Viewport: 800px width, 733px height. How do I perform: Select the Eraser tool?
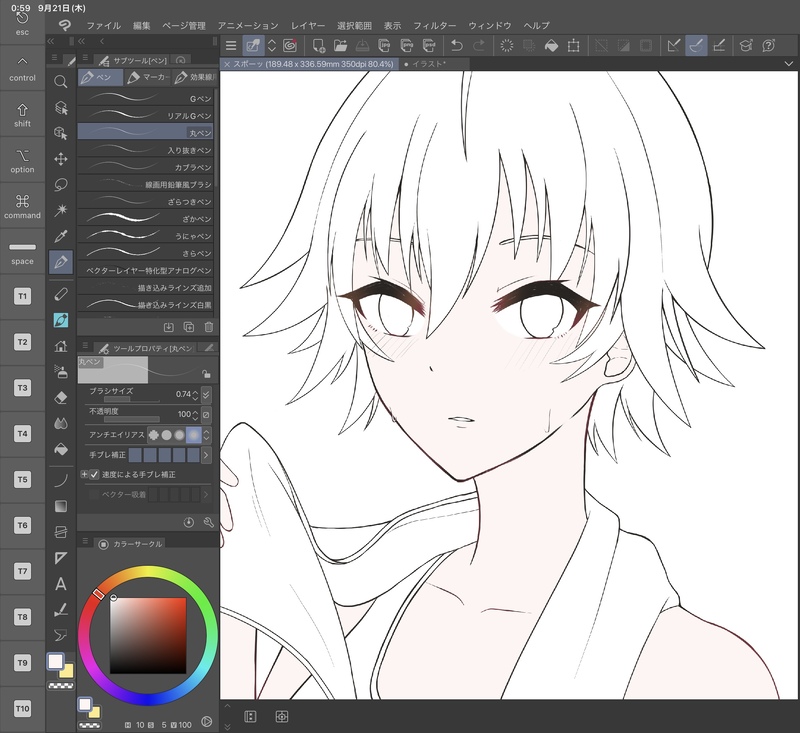61,398
